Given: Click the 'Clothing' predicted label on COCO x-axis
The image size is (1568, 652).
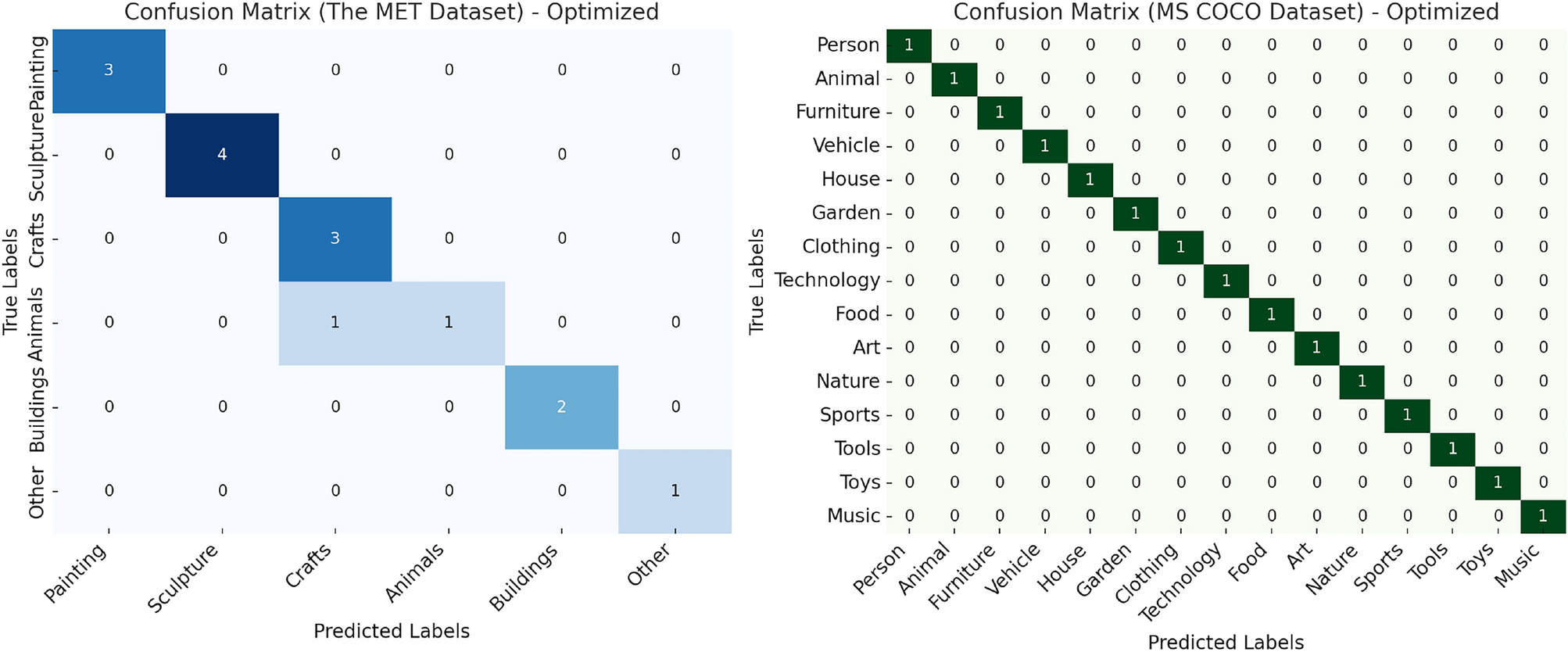Looking at the screenshot, I should click(x=1147, y=575).
